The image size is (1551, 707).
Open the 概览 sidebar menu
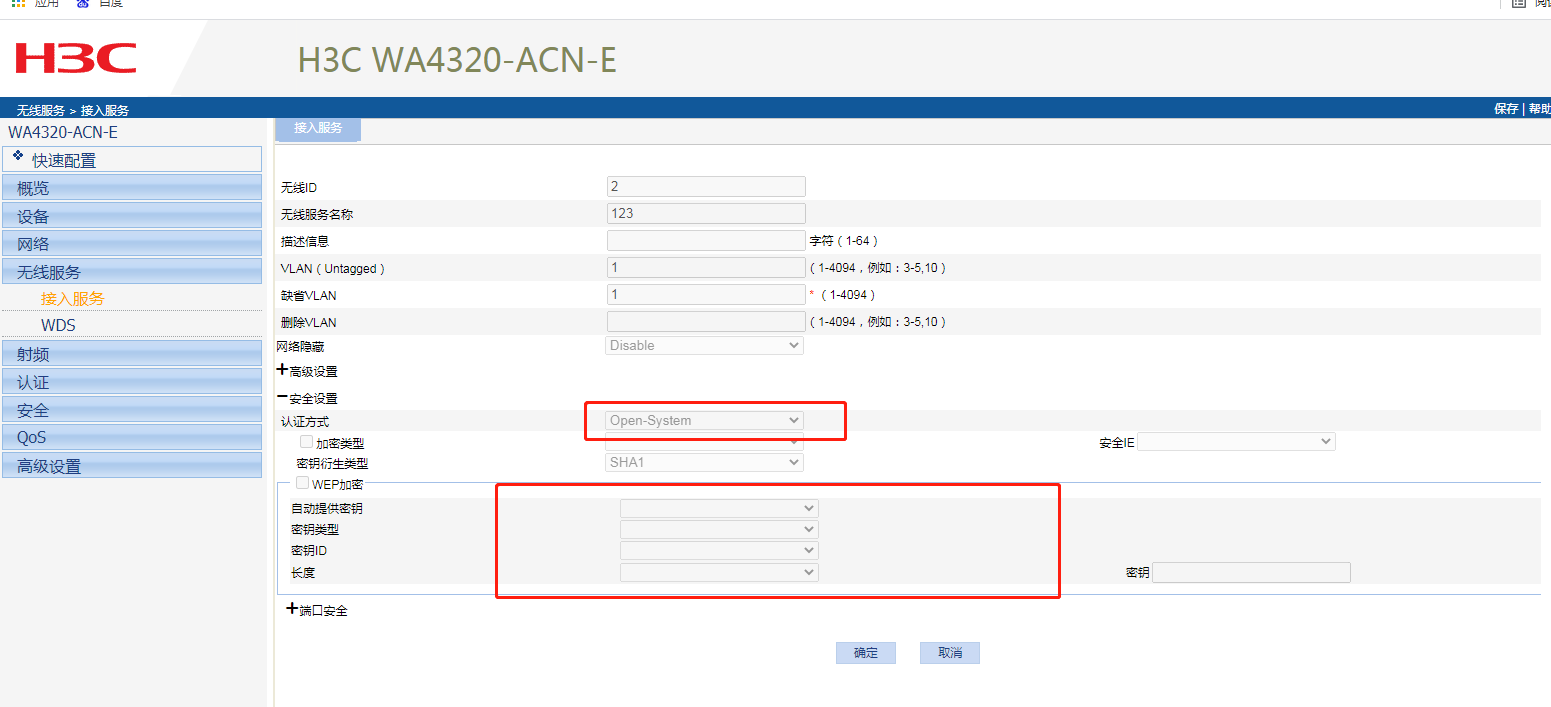tap(132, 187)
